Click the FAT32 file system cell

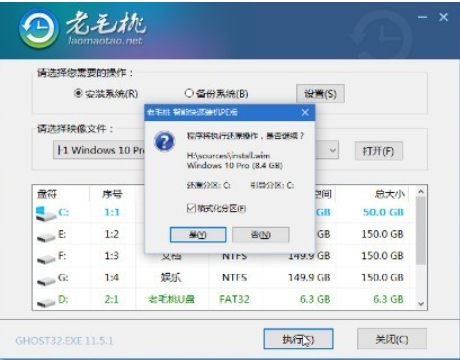(234, 299)
